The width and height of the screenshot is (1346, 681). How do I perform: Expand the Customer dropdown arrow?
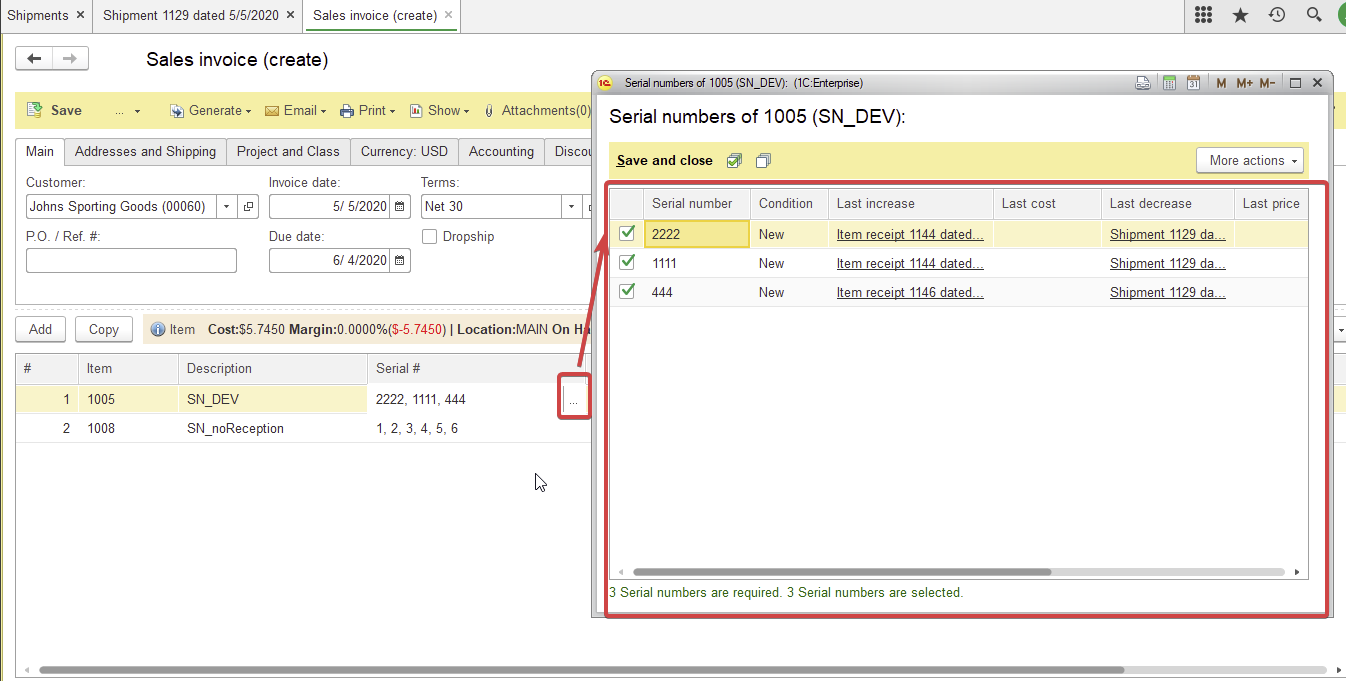(226, 207)
